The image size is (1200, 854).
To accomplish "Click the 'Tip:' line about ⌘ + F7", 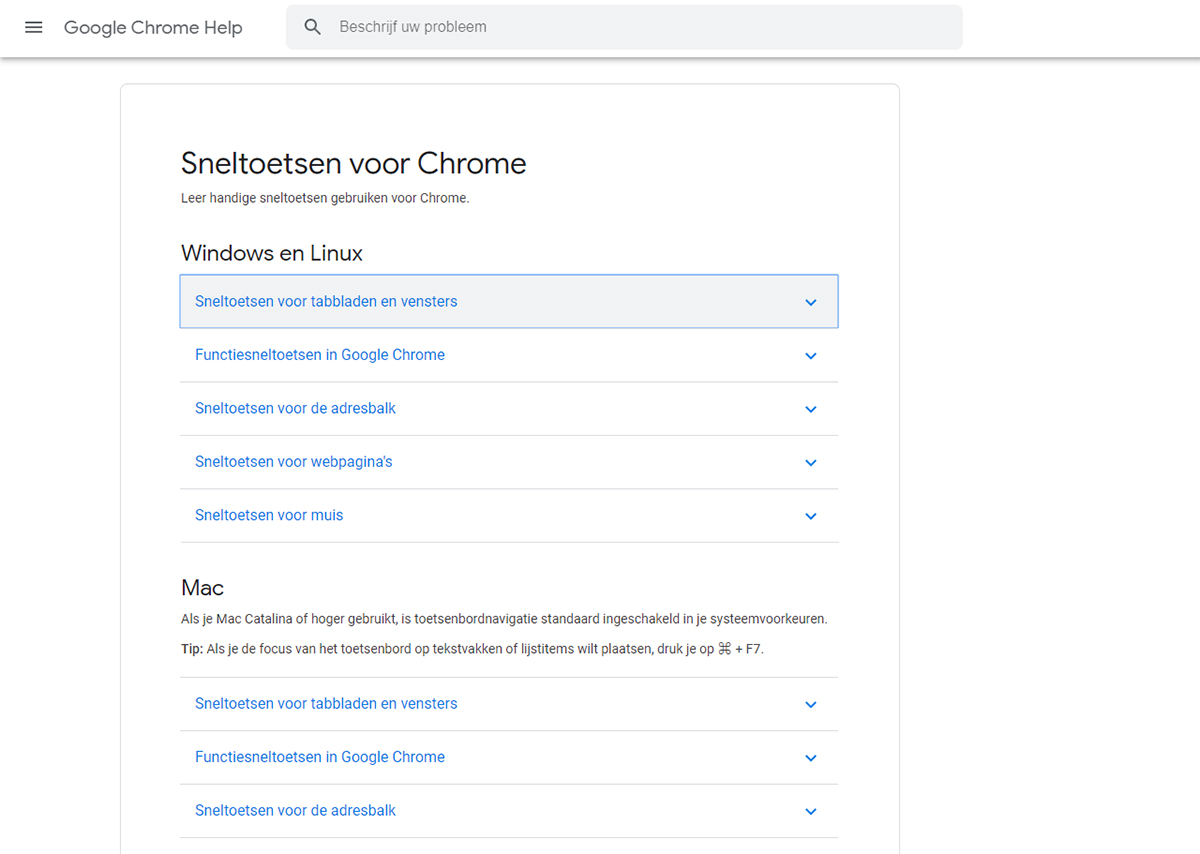I will click(x=472, y=649).
